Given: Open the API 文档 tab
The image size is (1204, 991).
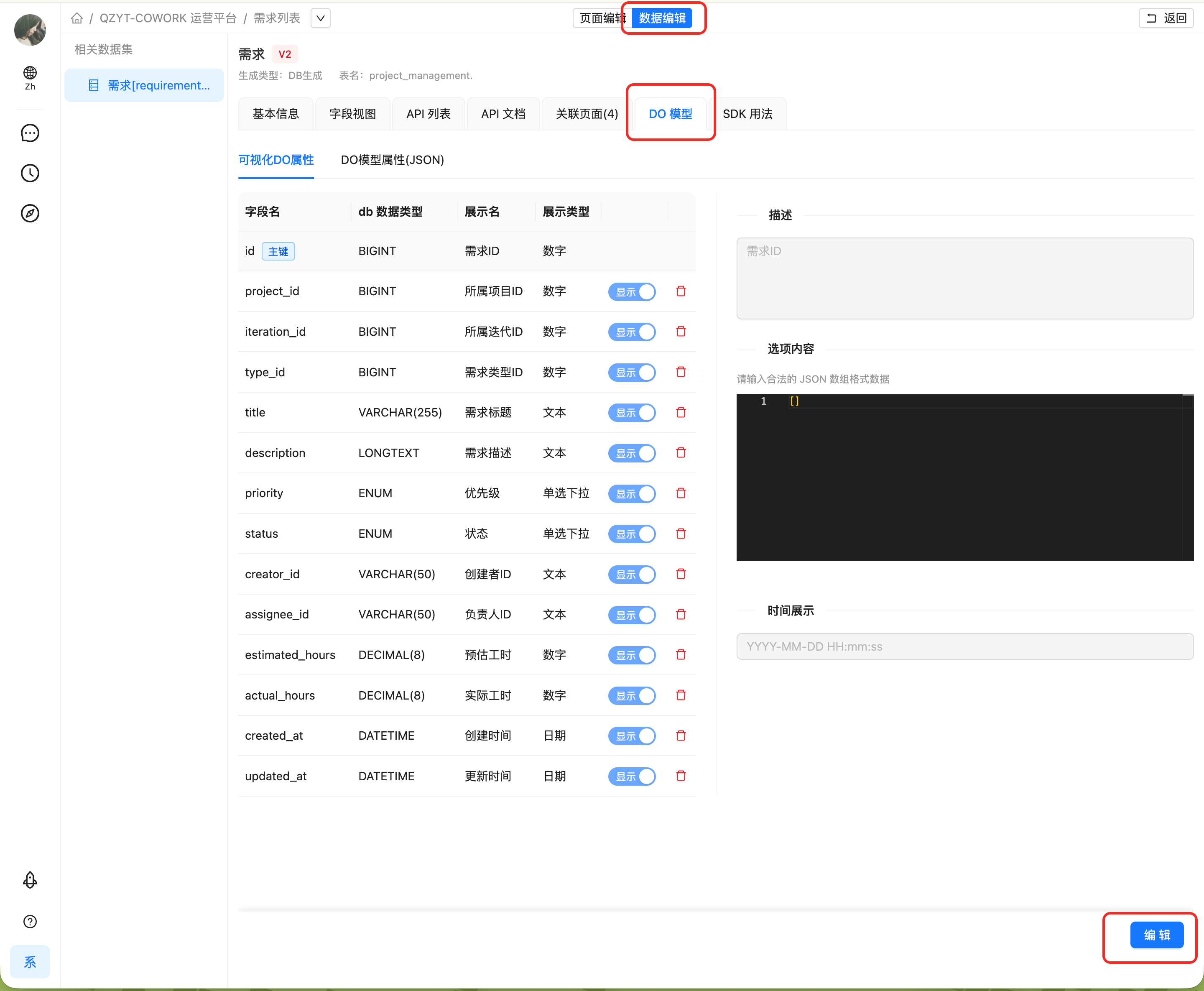Looking at the screenshot, I should click(503, 114).
